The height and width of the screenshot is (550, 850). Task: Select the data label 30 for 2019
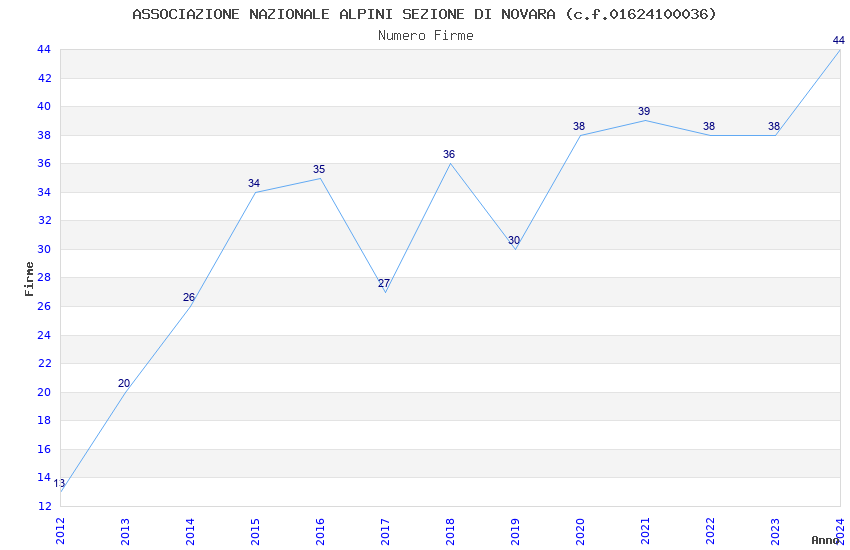[x=514, y=240]
